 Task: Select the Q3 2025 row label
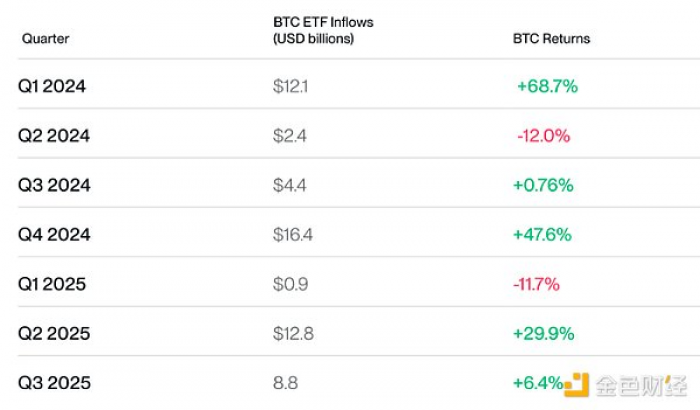click(x=54, y=383)
